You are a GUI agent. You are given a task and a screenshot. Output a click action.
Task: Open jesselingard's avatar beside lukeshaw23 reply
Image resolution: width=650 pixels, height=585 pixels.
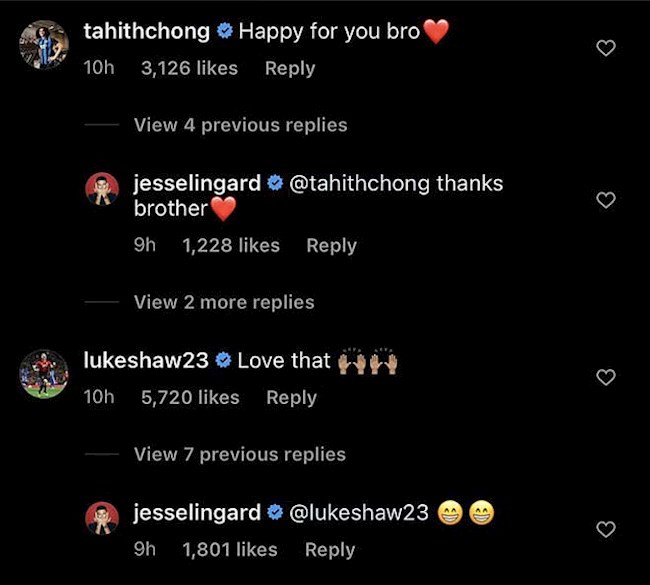coord(102,518)
